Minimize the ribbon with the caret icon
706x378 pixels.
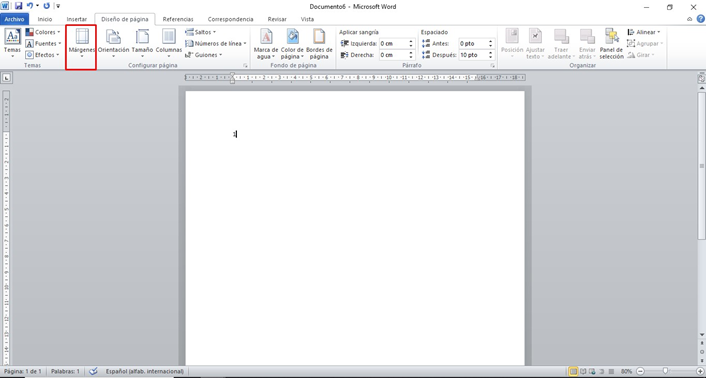(x=690, y=19)
